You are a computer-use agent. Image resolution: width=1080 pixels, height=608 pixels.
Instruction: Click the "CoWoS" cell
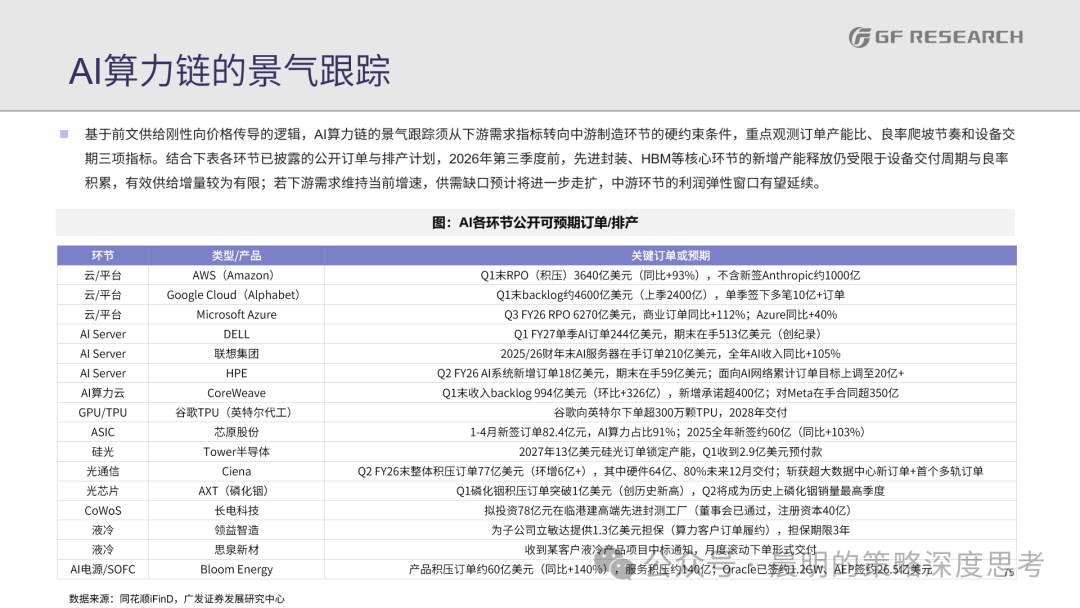tap(103, 511)
